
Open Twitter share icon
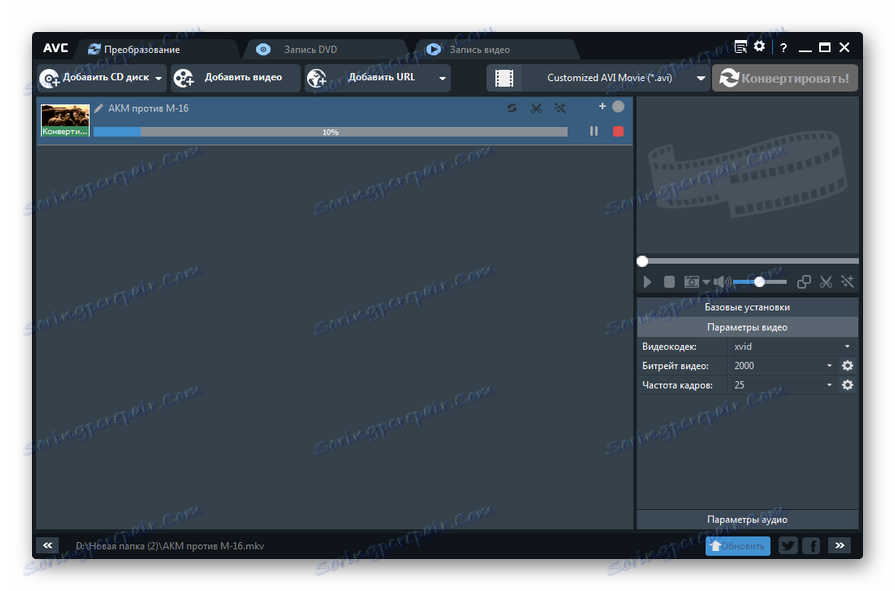pos(788,546)
